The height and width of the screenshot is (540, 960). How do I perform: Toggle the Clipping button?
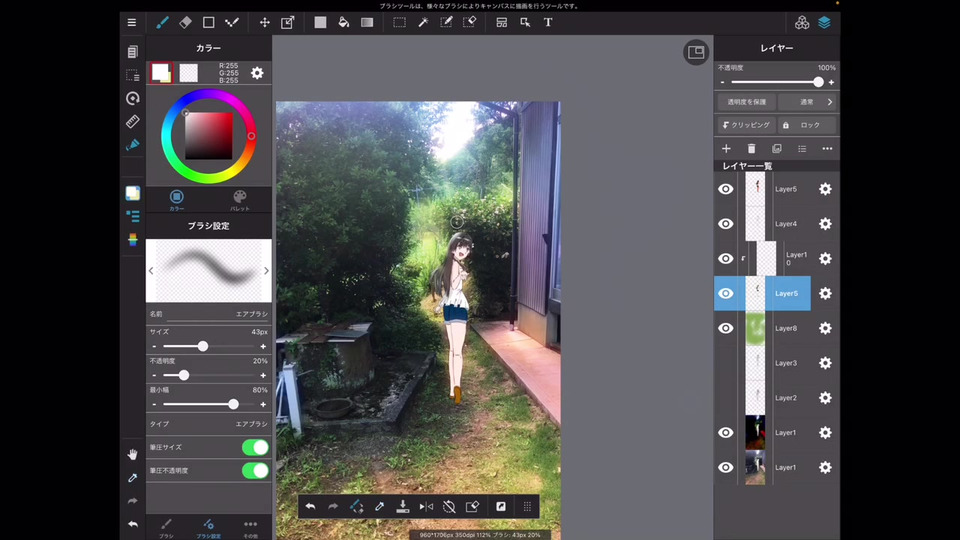pos(746,125)
